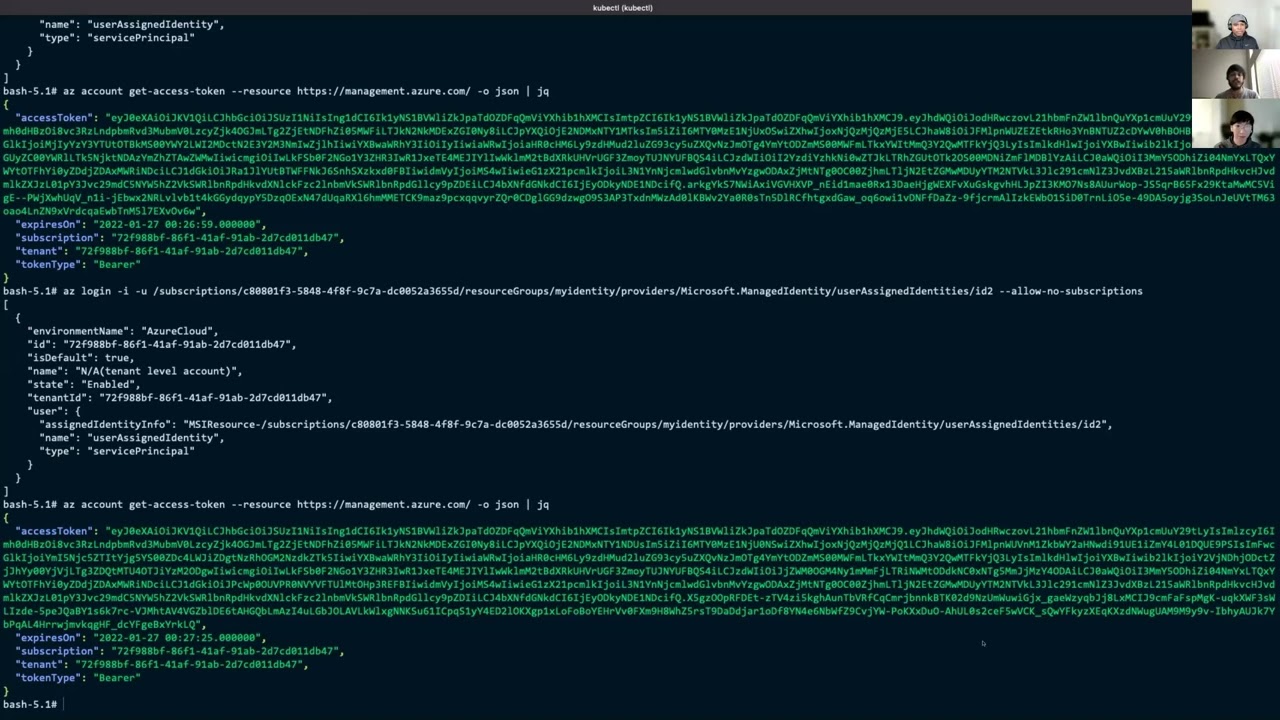Click the --allow-no-subscriptions flag

(1070, 291)
